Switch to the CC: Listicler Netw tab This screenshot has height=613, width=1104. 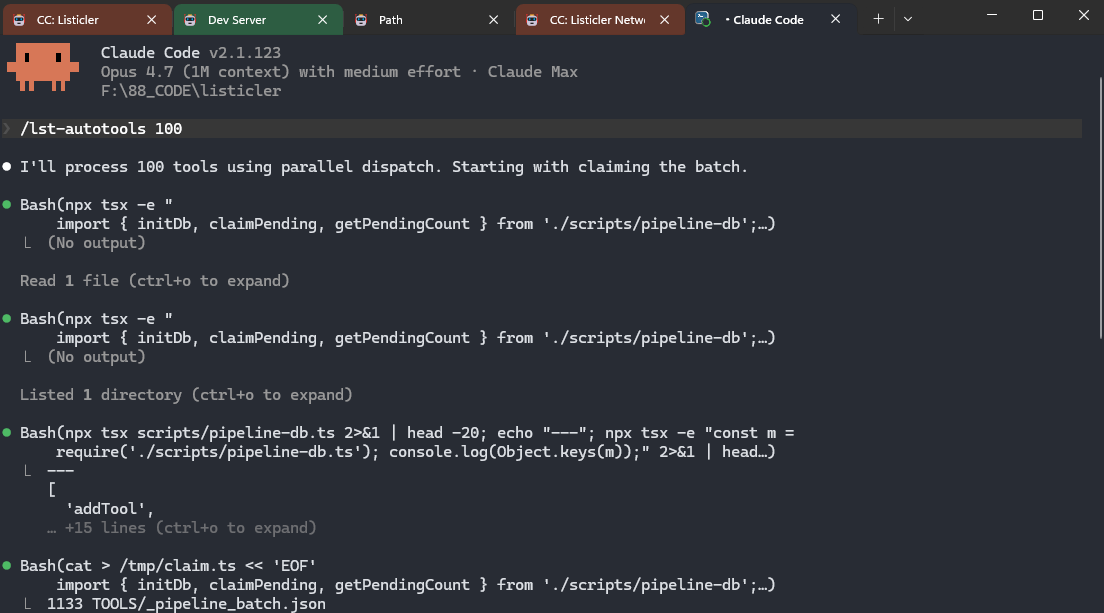pos(600,20)
